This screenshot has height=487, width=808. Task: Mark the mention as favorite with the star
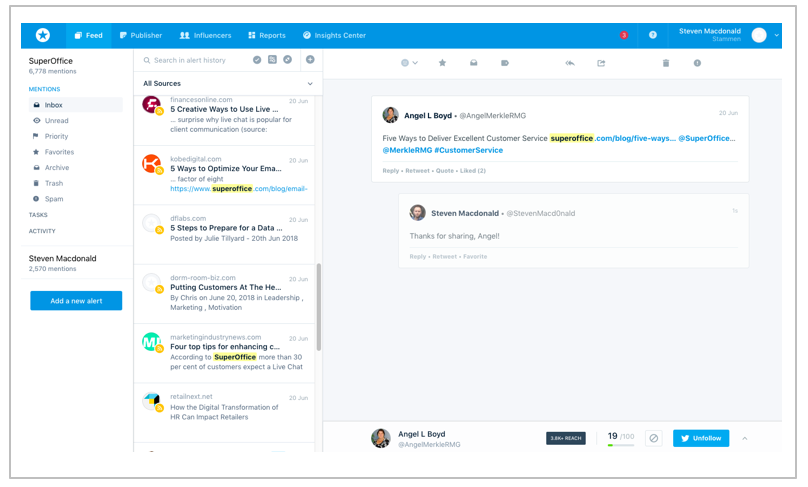point(442,63)
